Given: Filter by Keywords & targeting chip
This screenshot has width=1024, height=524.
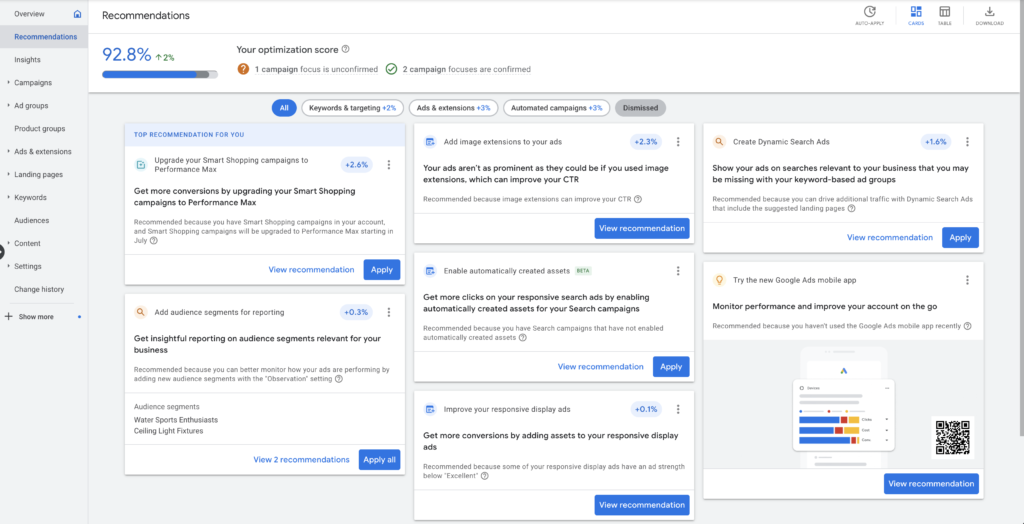Looking at the screenshot, I should point(353,108).
